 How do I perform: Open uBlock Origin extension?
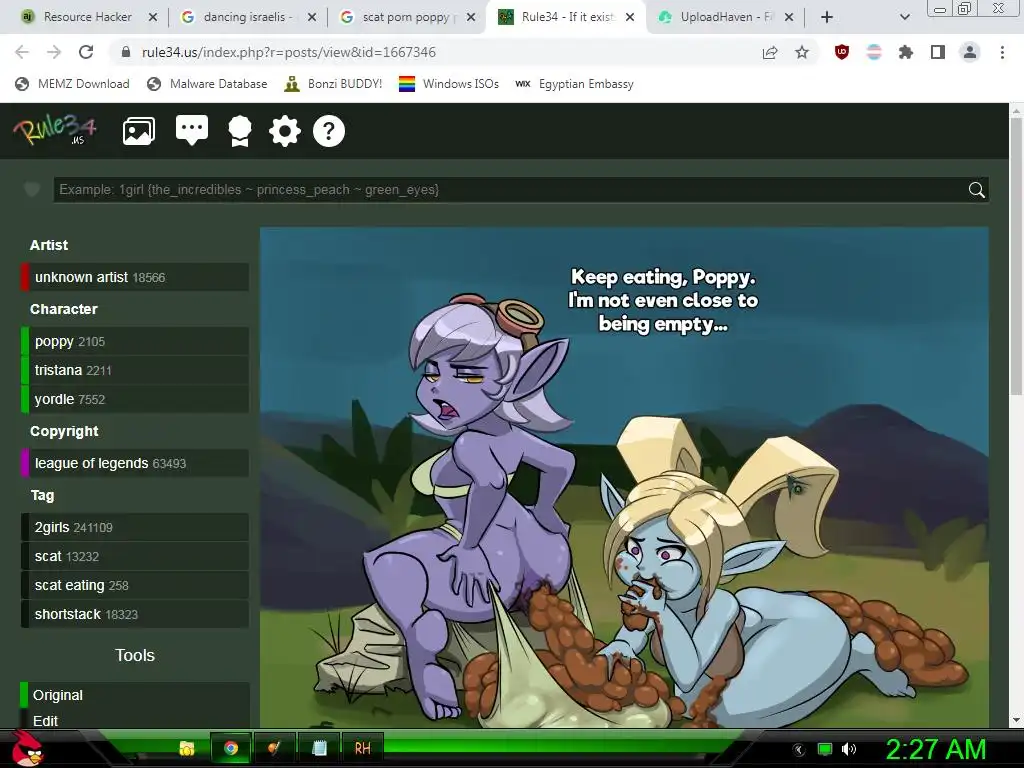click(842, 52)
